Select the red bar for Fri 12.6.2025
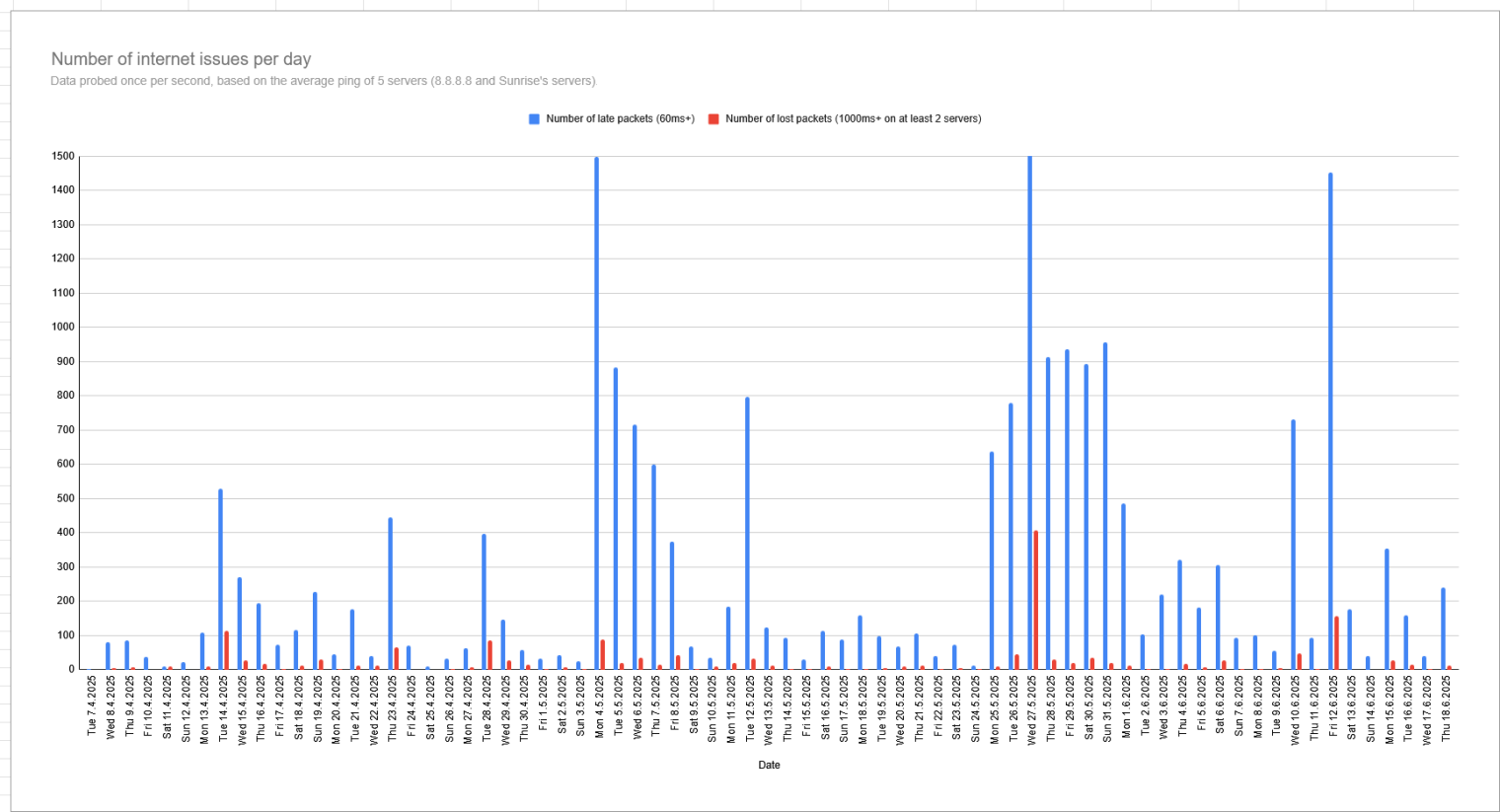This screenshot has height=812, width=1500. [1336, 643]
